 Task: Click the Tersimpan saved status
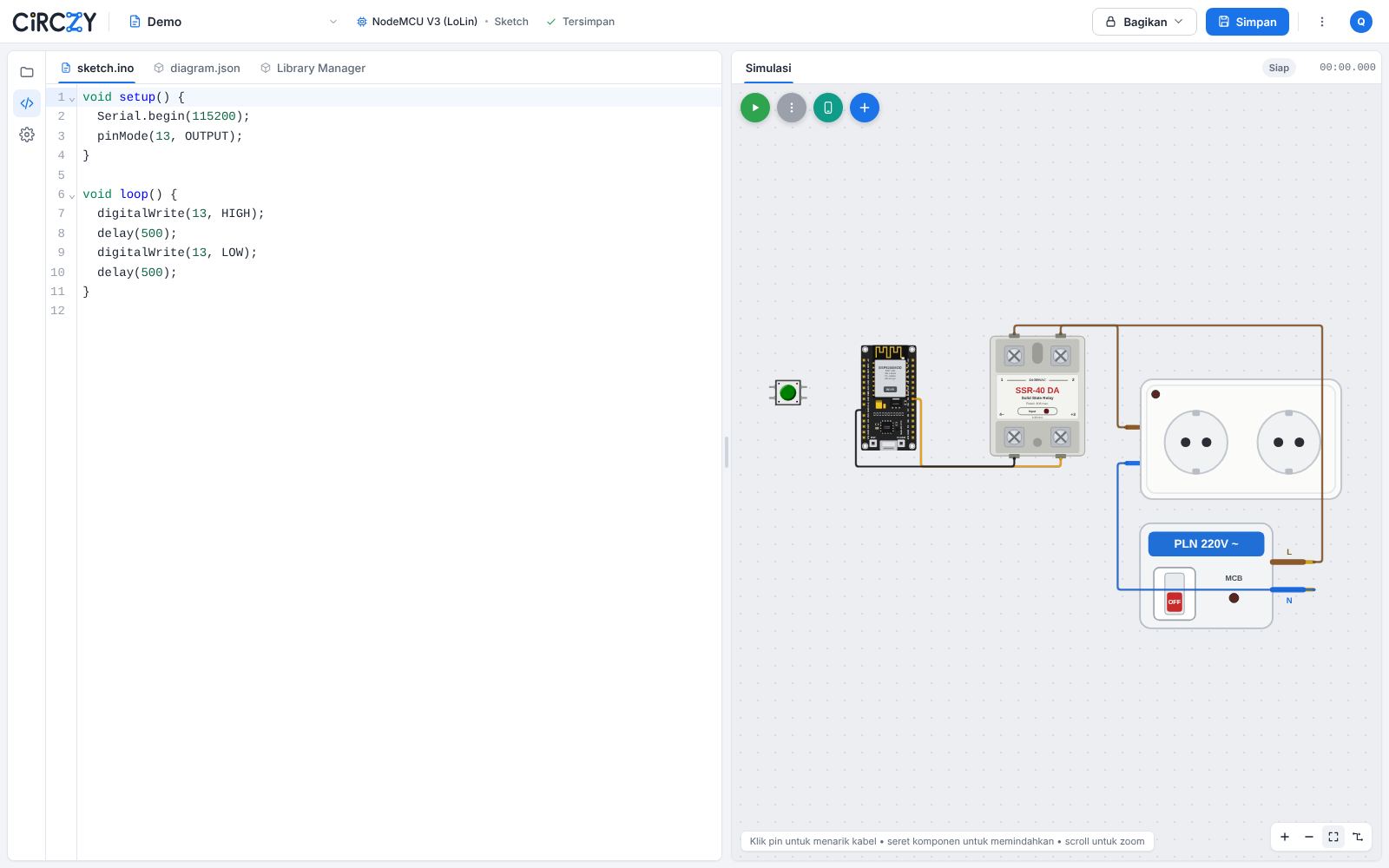click(x=580, y=22)
